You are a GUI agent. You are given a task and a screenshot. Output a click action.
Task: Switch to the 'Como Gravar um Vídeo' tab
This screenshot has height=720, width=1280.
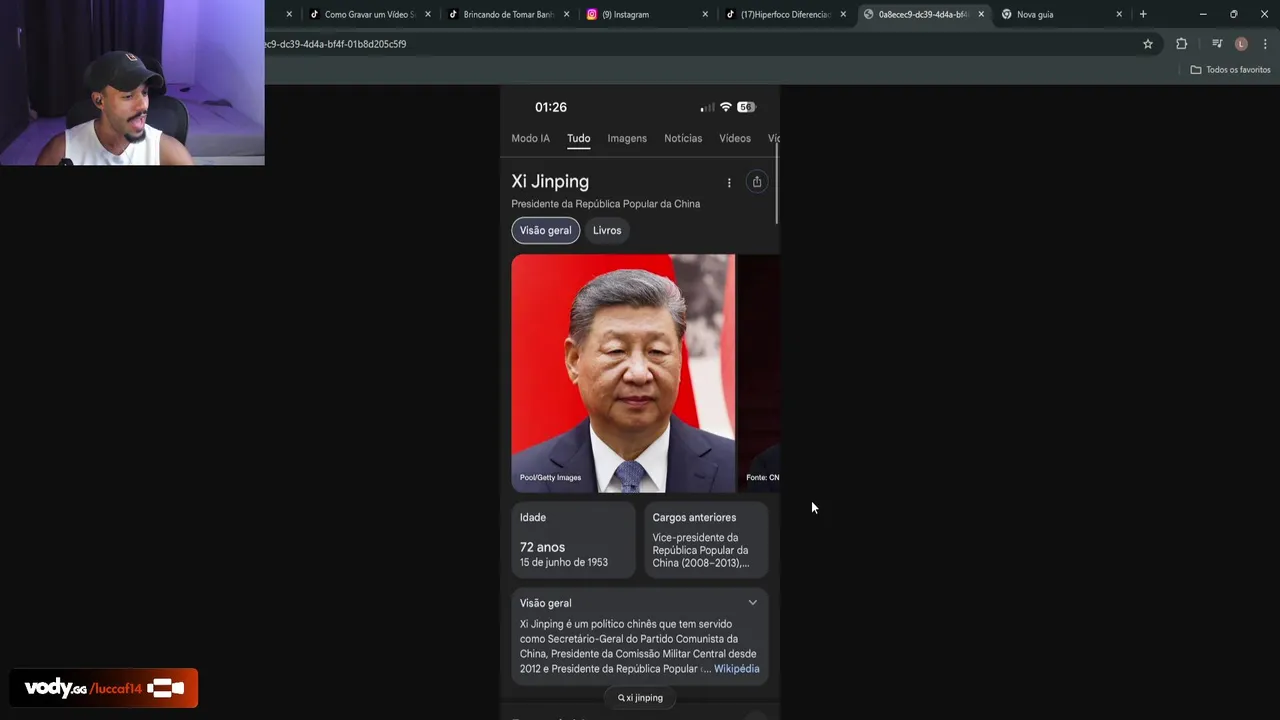(361, 14)
